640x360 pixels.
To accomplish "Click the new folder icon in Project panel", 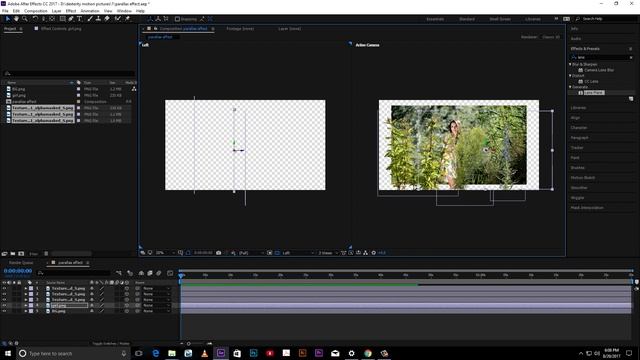I will tap(13, 253).
